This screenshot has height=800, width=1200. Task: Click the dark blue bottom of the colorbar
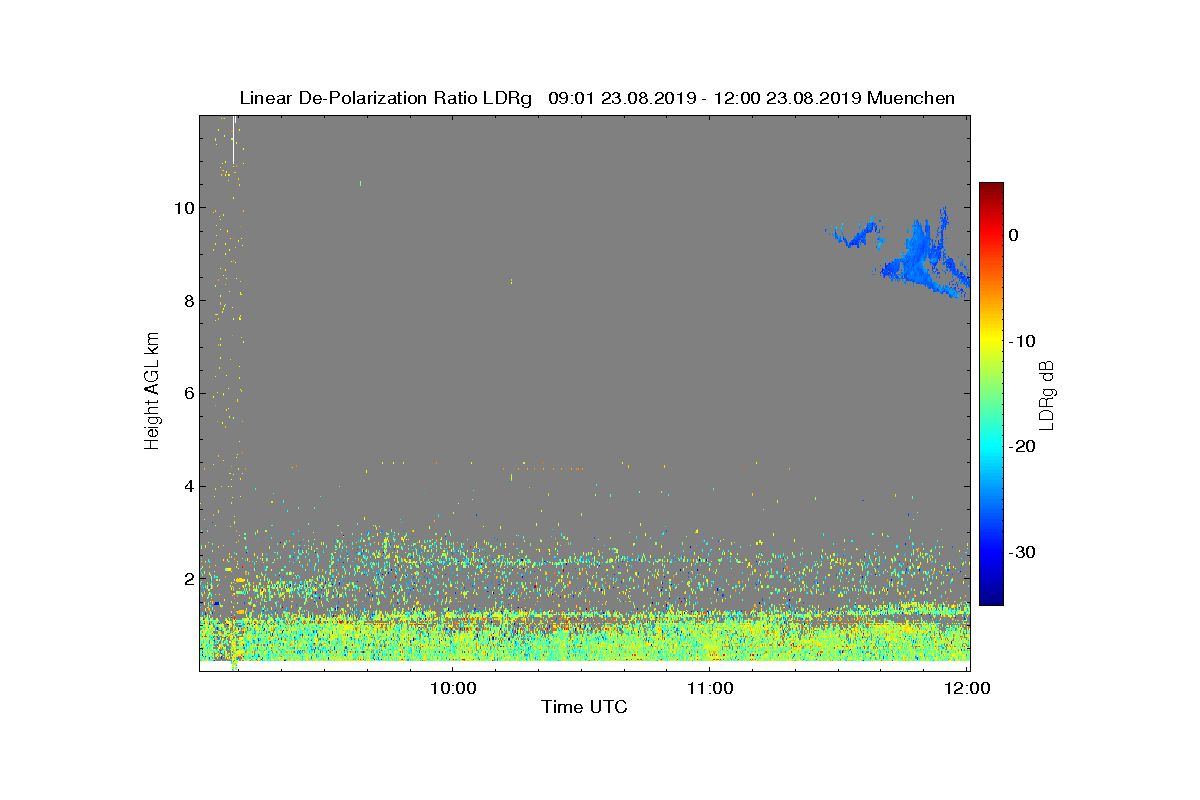click(991, 597)
